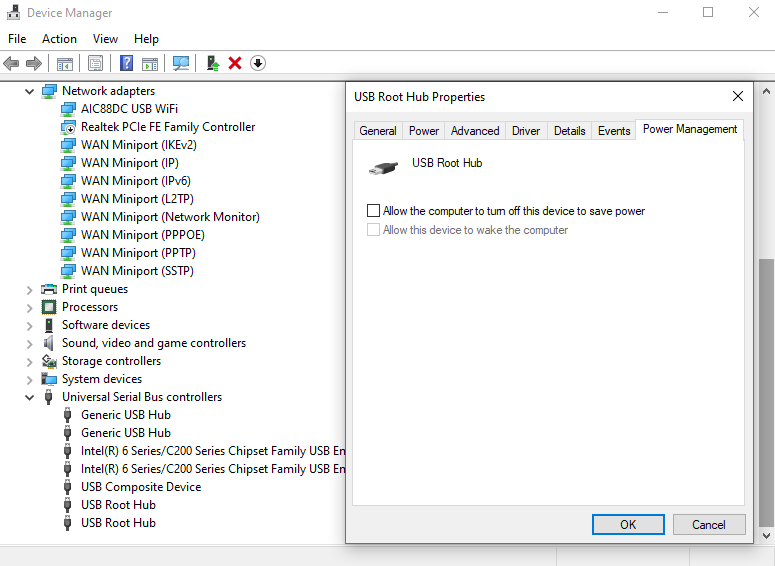Viewport: 775px width, 566px height.
Task: Switch to the Advanced tab
Action: pyautogui.click(x=475, y=131)
